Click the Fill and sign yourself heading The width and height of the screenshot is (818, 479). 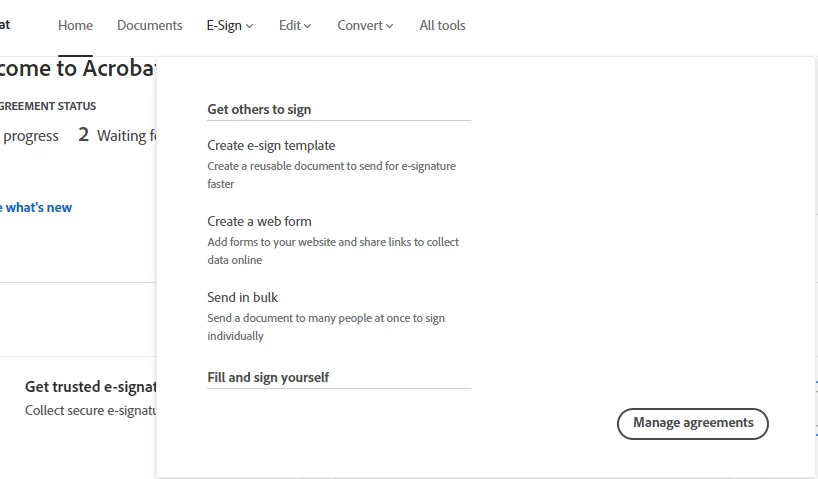268,377
